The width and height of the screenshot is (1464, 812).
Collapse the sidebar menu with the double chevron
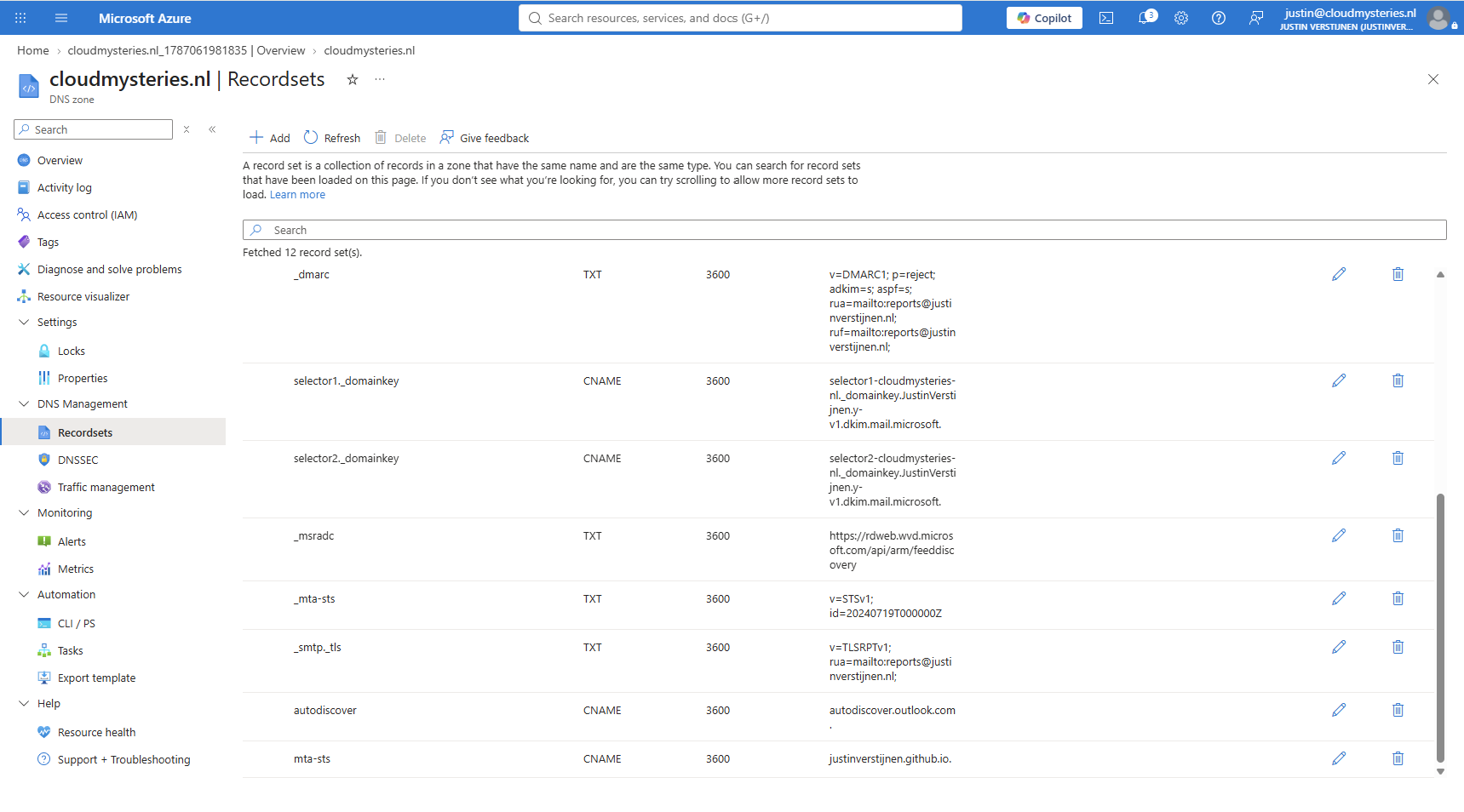click(212, 129)
